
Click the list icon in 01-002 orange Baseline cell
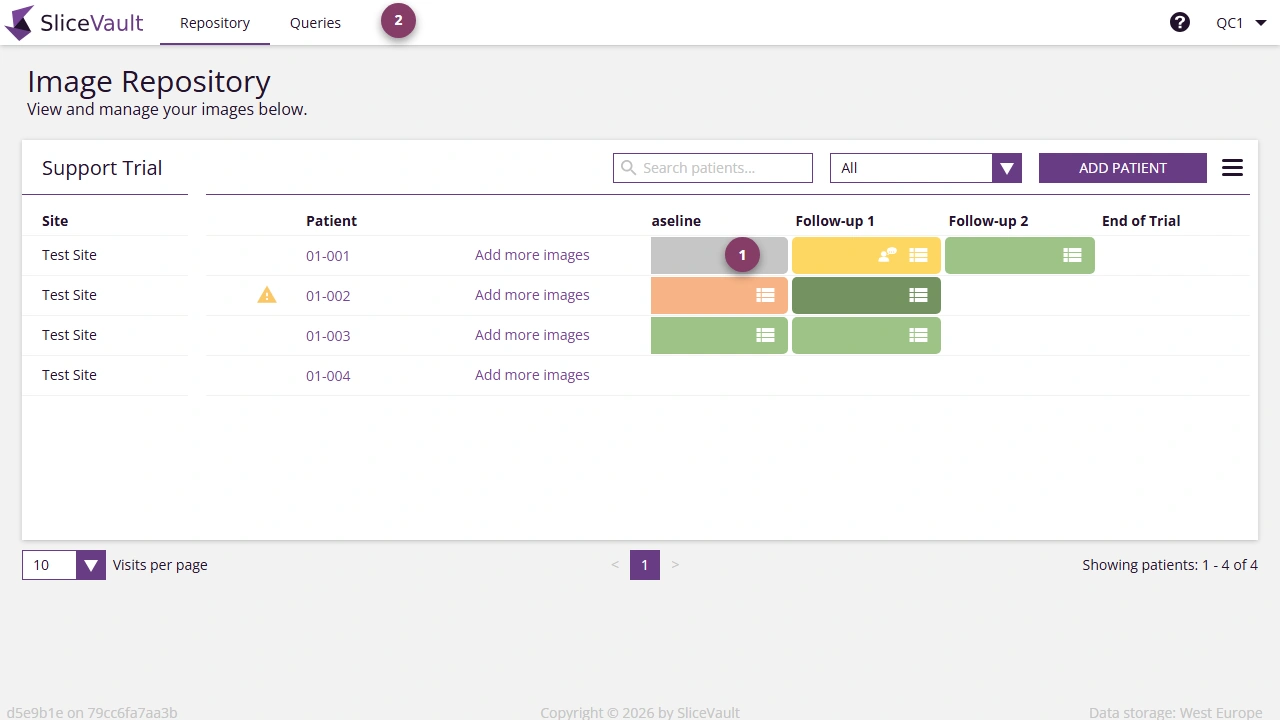pos(765,295)
